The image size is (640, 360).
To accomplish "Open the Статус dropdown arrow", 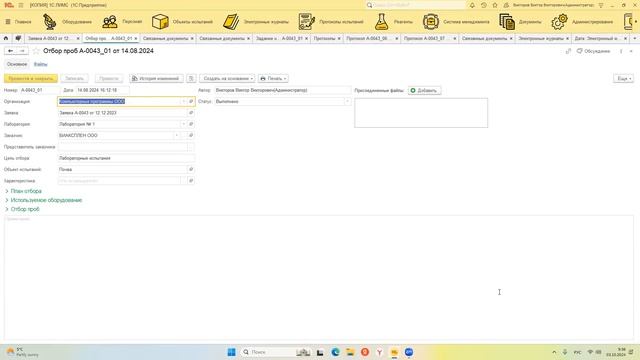I will point(347,101).
